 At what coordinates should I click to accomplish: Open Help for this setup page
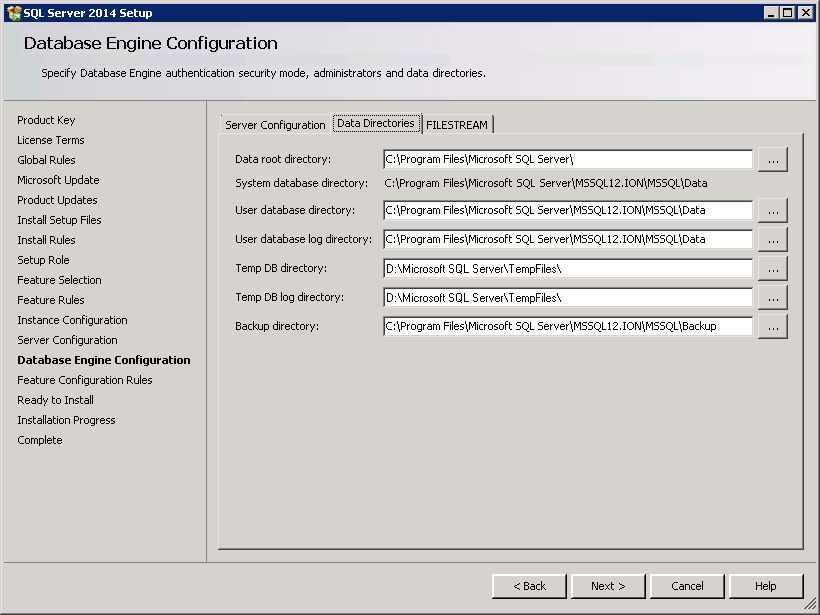(x=766, y=586)
